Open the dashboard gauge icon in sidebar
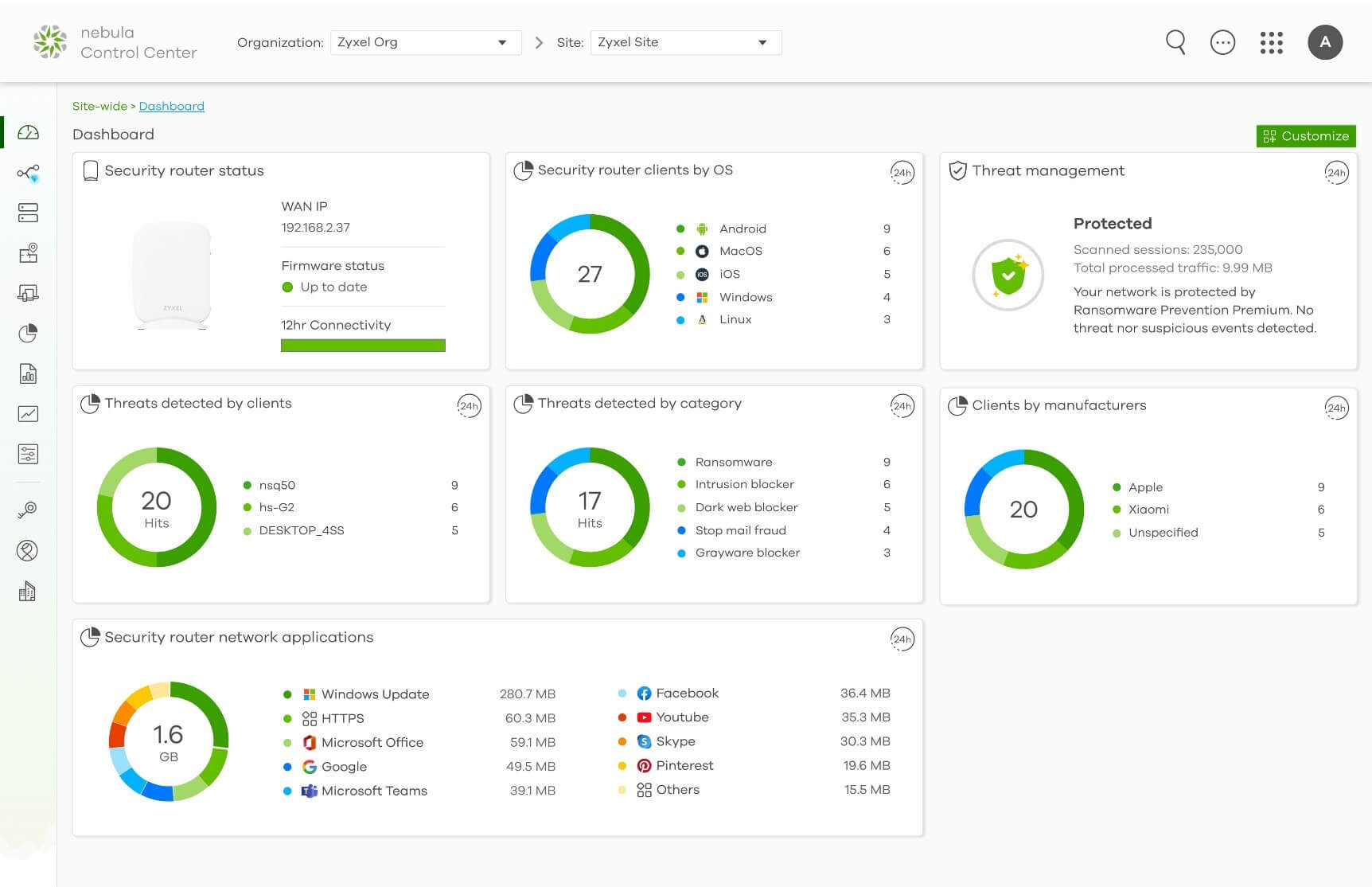The height and width of the screenshot is (887, 1372). click(x=28, y=133)
